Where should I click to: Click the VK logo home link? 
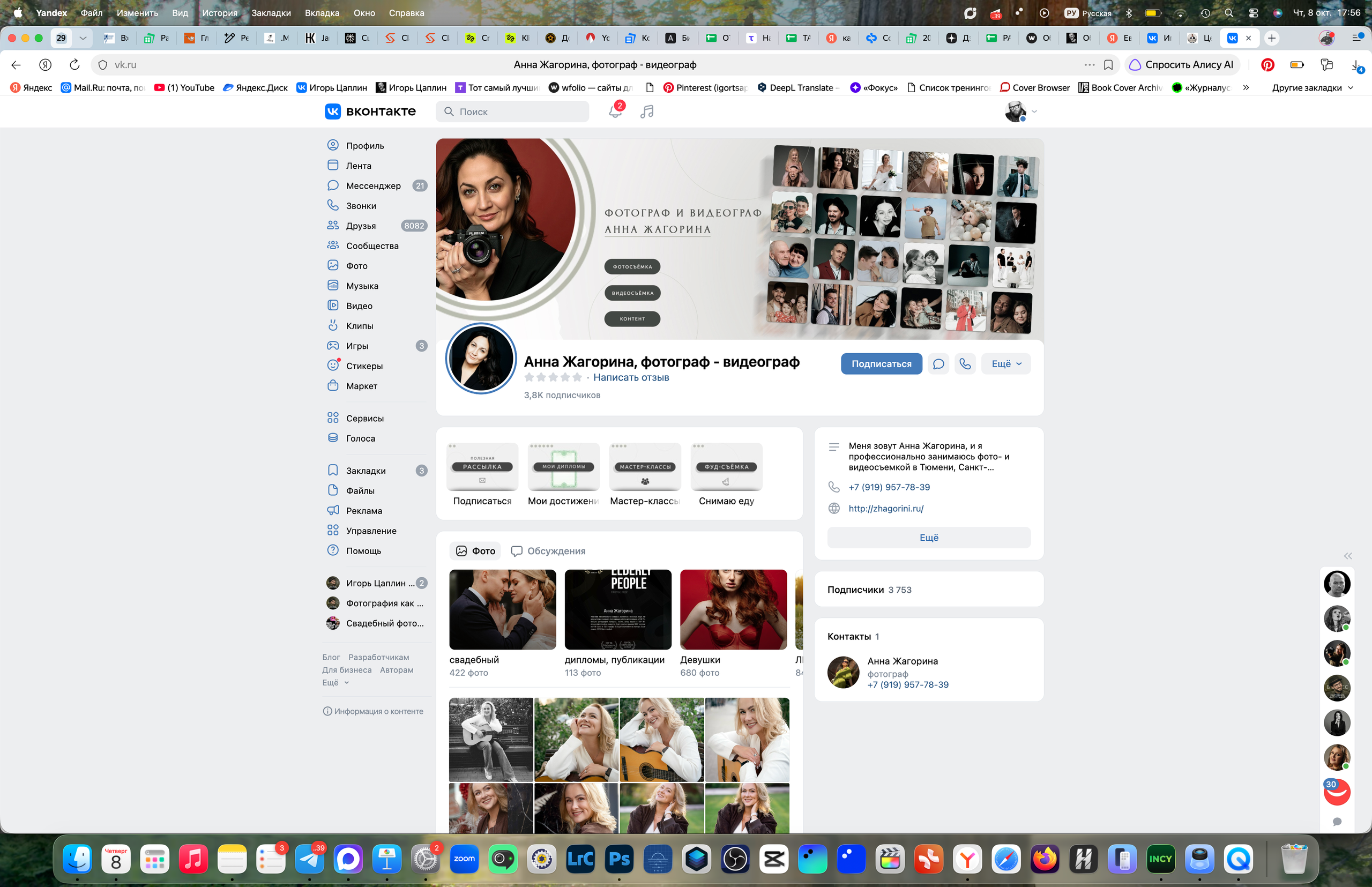[x=370, y=111]
